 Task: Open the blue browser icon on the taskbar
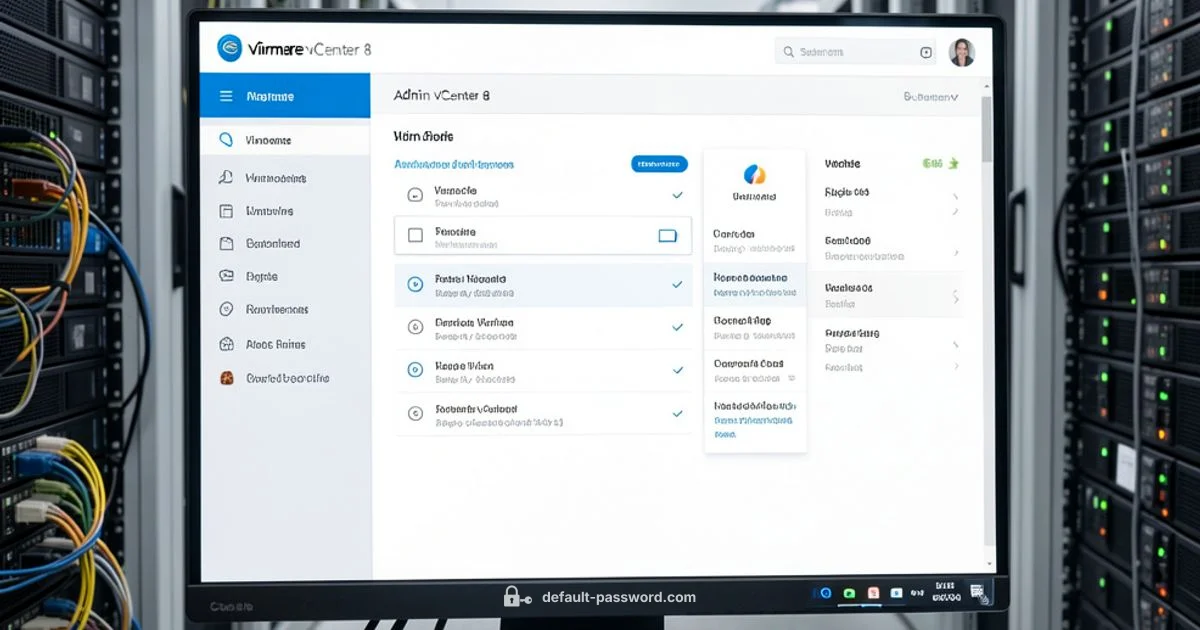coord(824,592)
